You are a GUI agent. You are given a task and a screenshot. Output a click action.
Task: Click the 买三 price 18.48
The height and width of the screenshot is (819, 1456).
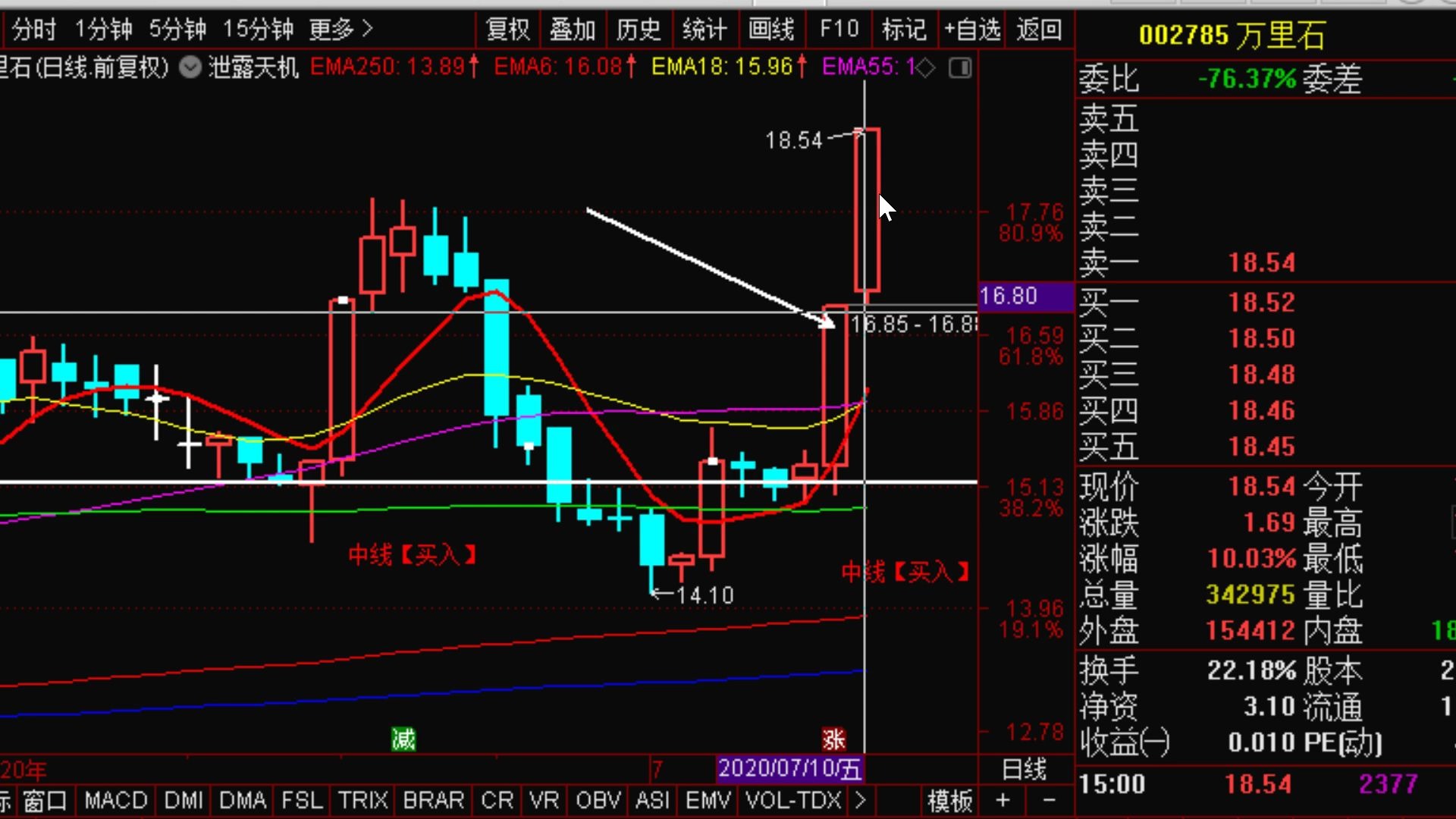[x=1262, y=375]
